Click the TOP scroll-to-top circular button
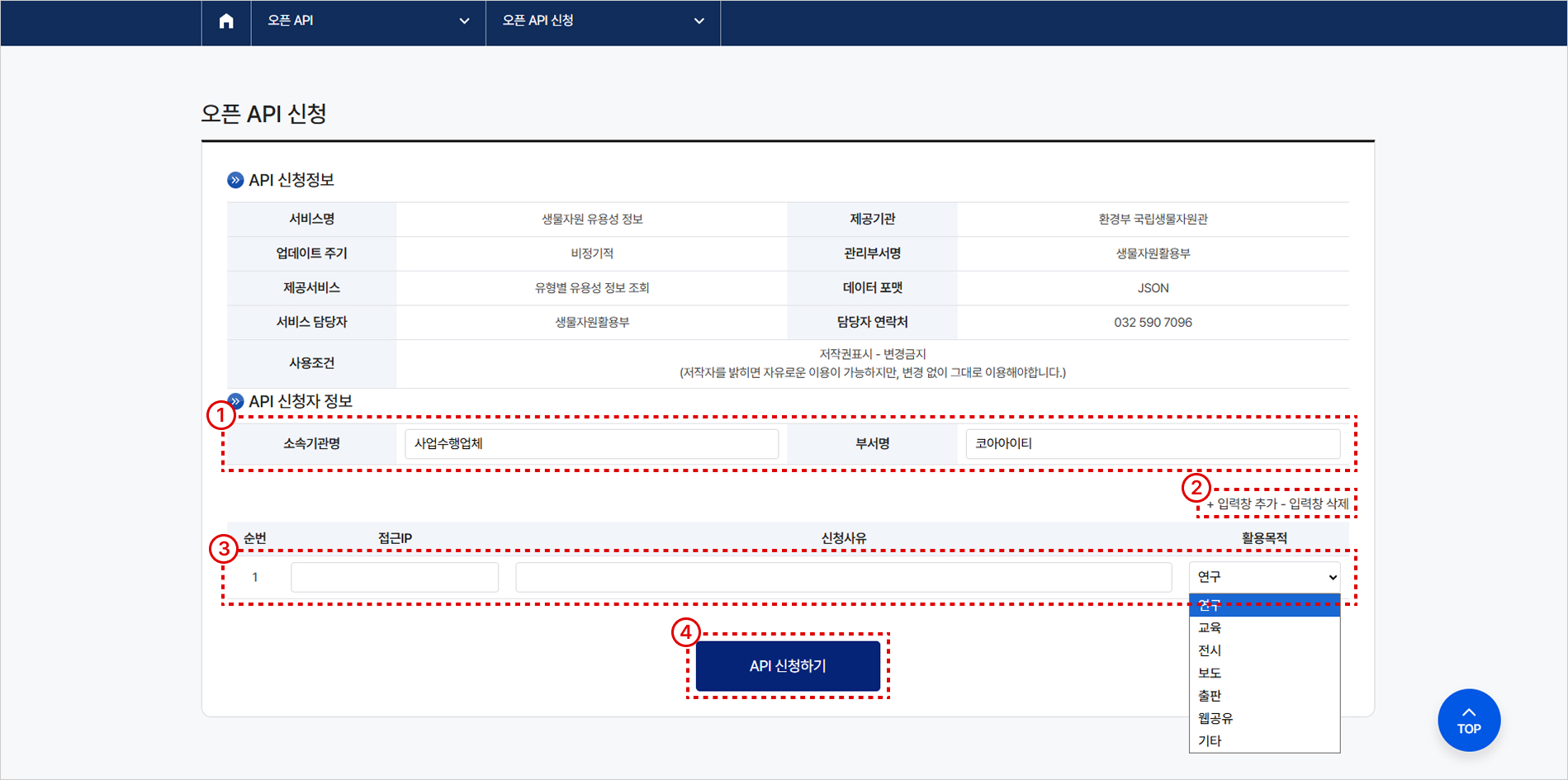 pos(1468,719)
